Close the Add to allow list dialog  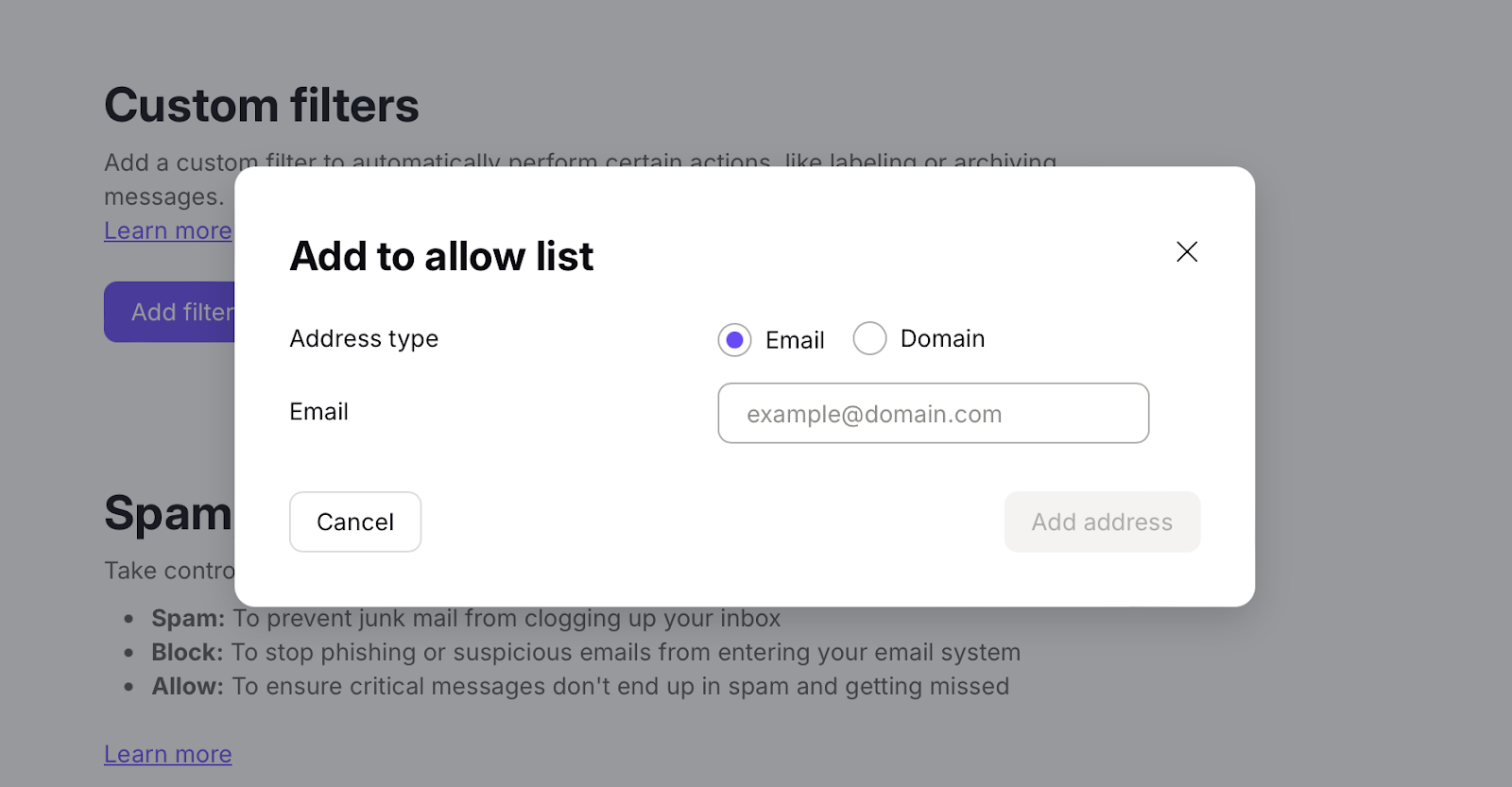pos(1187,251)
